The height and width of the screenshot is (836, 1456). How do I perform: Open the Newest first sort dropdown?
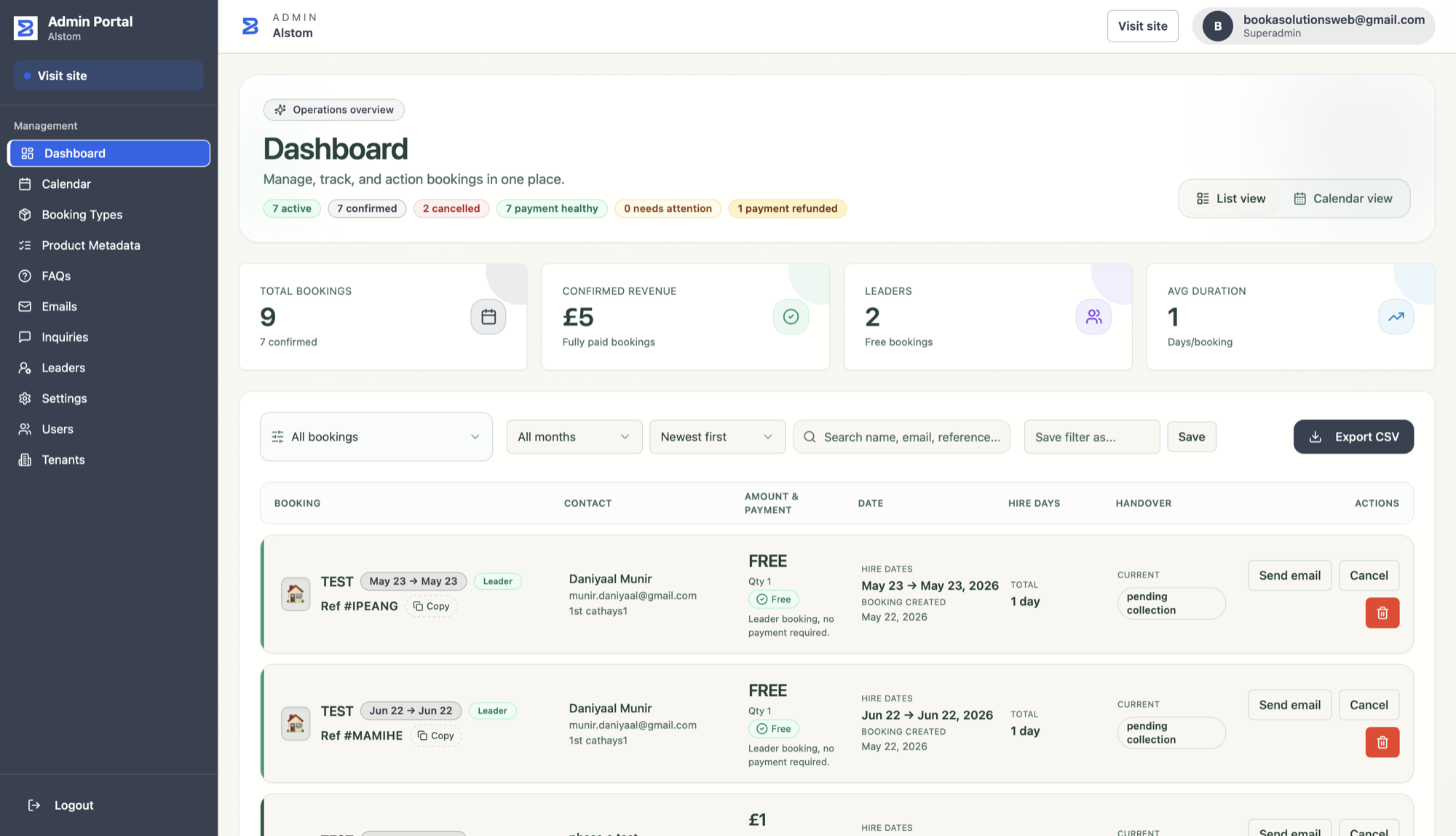[717, 437]
